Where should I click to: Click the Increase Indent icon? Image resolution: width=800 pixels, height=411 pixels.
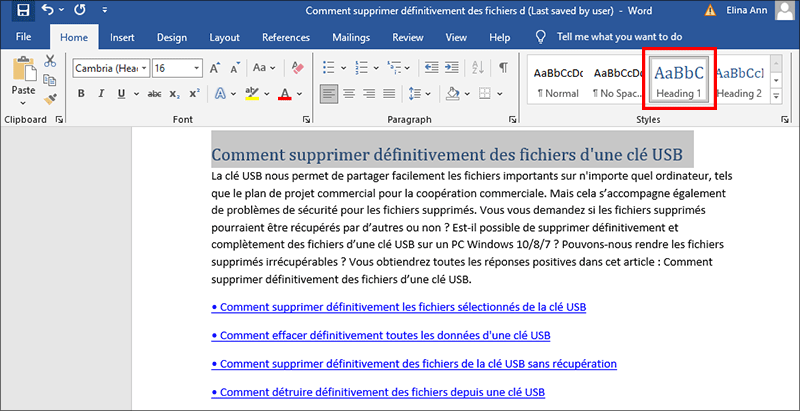point(452,67)
